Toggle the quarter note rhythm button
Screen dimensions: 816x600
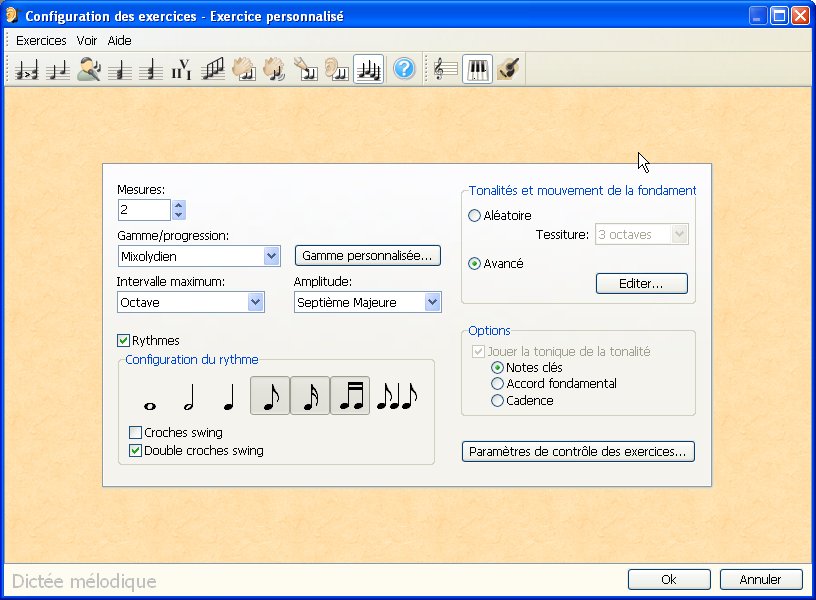pyautogui.click(x=229, y=398)
